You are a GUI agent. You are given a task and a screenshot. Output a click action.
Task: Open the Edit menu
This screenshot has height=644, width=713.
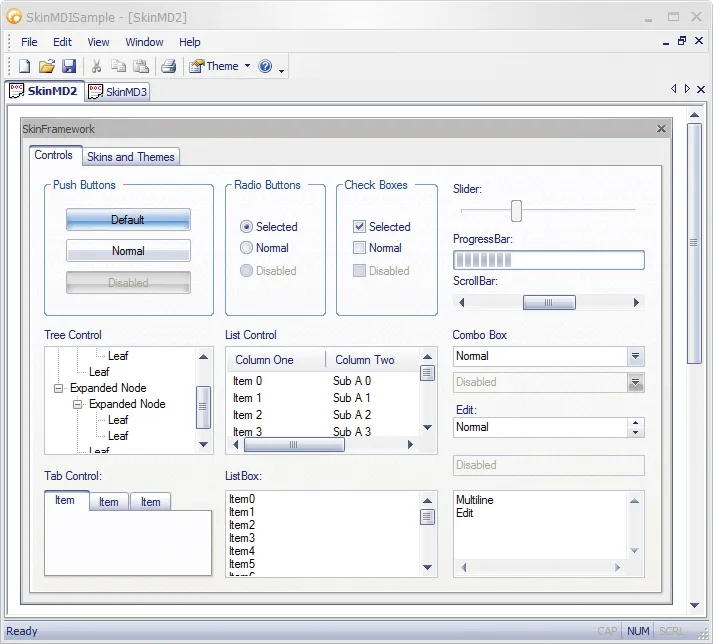click(x=62, y=42)
